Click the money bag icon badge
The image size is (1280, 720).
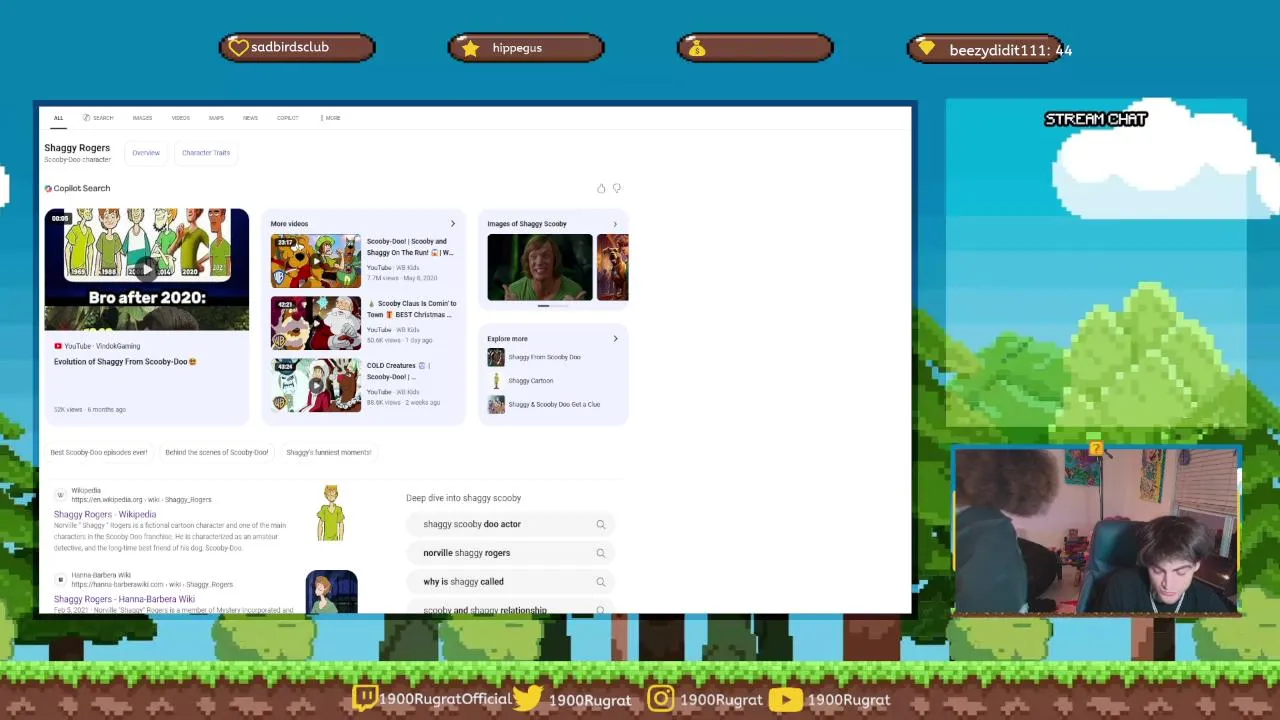click(697, 48)
